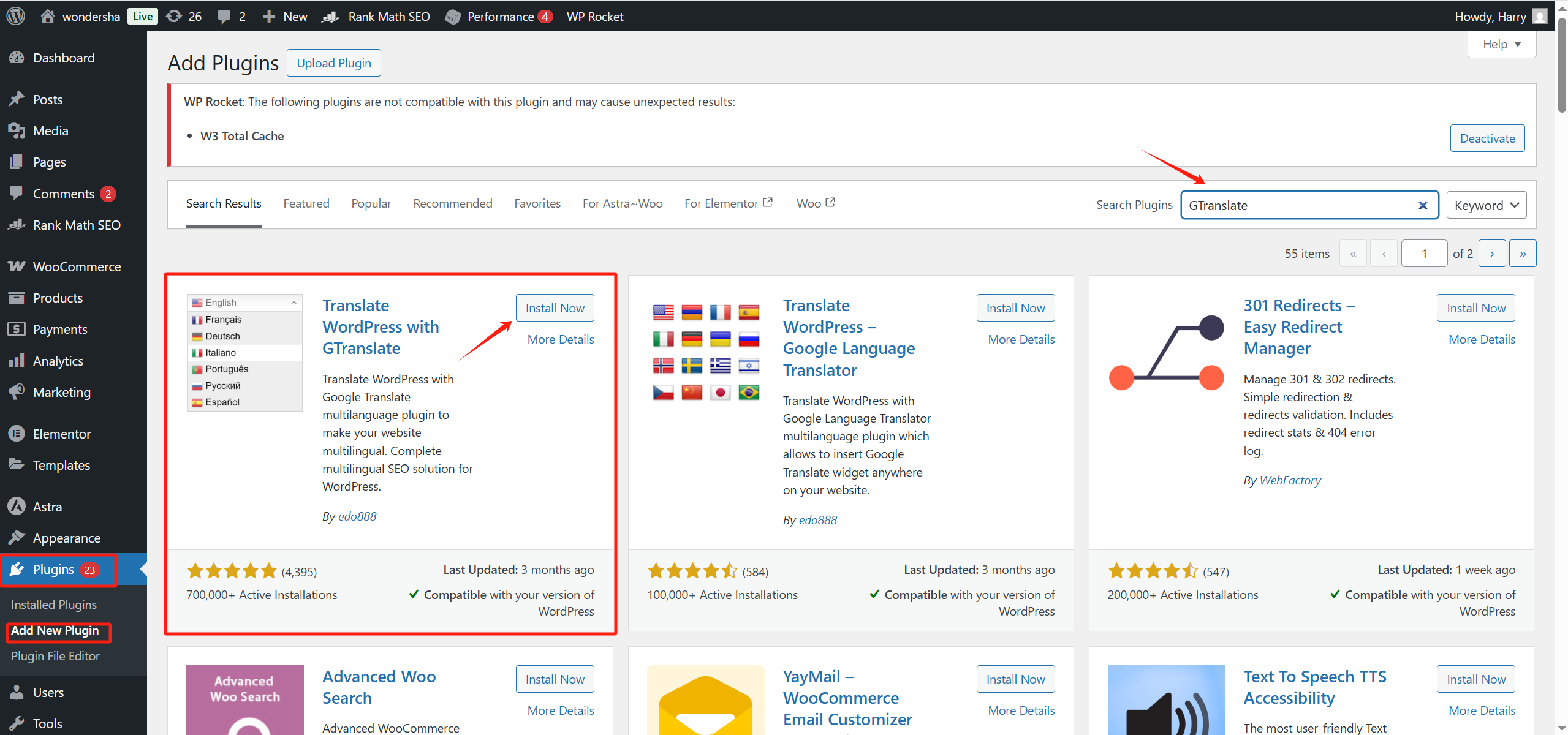The image size is (1568, 735).
Task: Click the Astra theme icon in sidebar
Action: click(17, 507)
